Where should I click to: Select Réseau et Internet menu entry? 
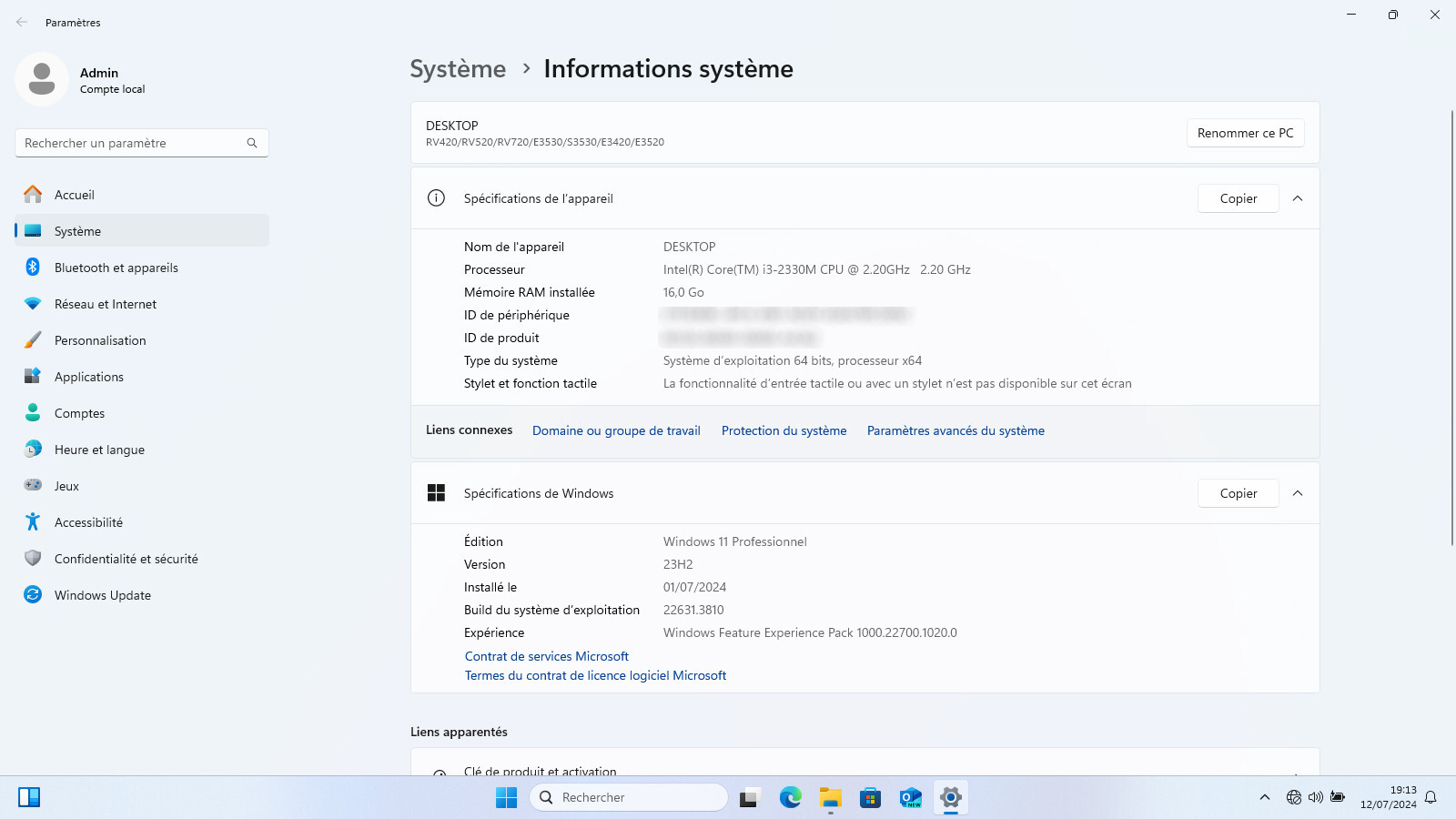point(142,304)
